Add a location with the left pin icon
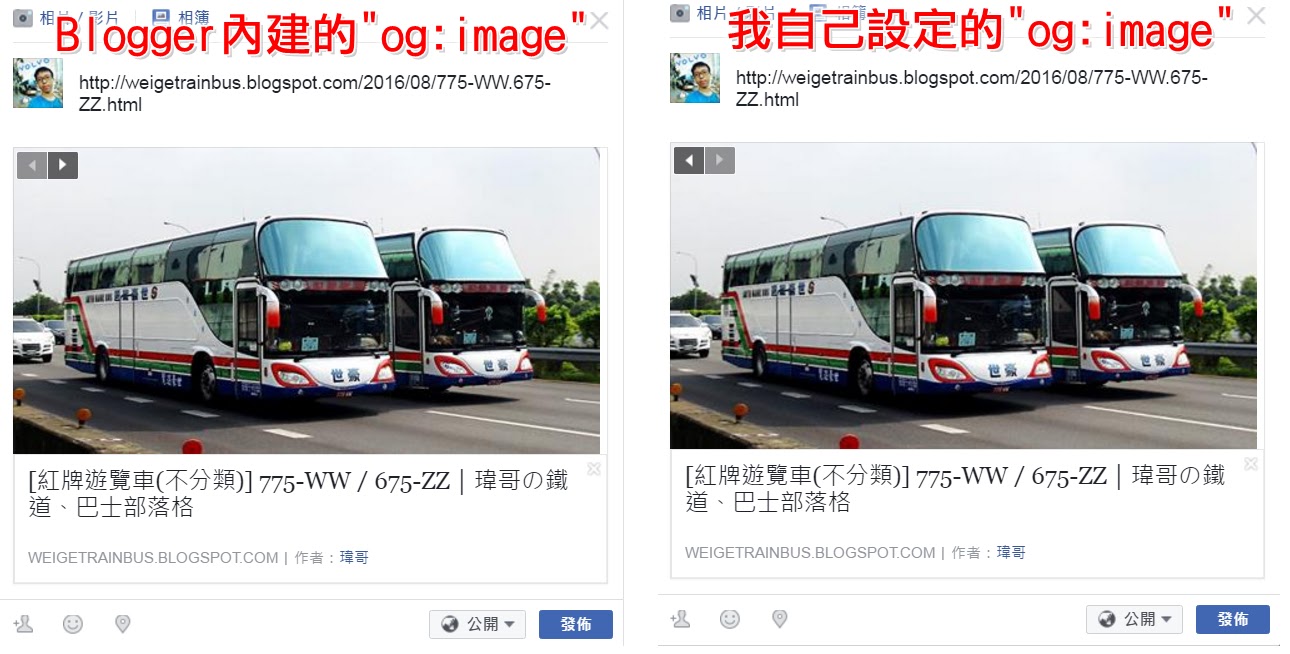The width and height of the screenshot is (1290, 654). pyautogui.click(x=123, y=624)
